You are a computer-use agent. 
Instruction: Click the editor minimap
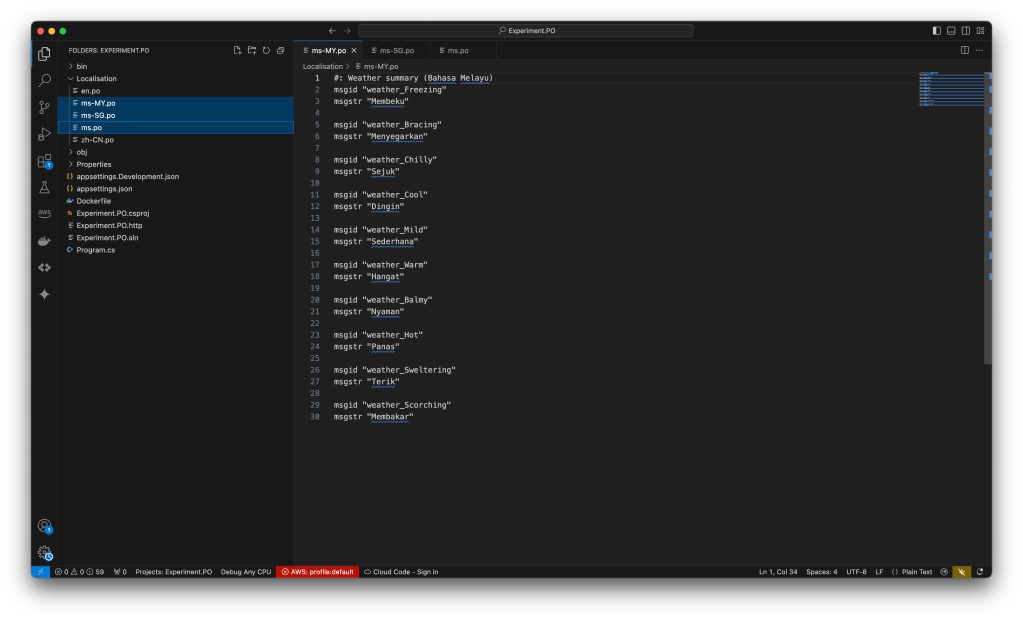pyautogui.click(x=950, y=90)
